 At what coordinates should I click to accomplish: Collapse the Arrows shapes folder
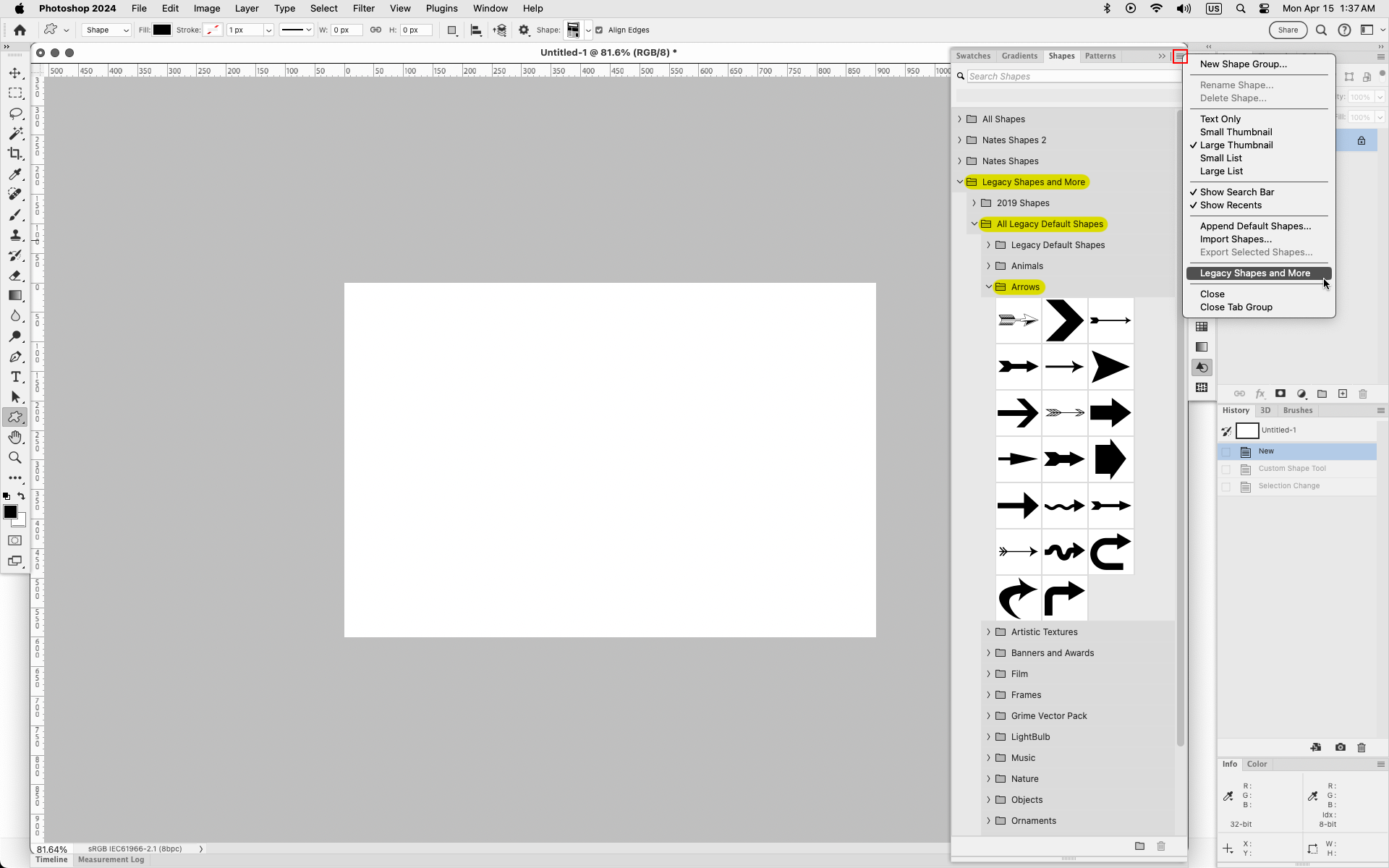[x=989, y=286]
